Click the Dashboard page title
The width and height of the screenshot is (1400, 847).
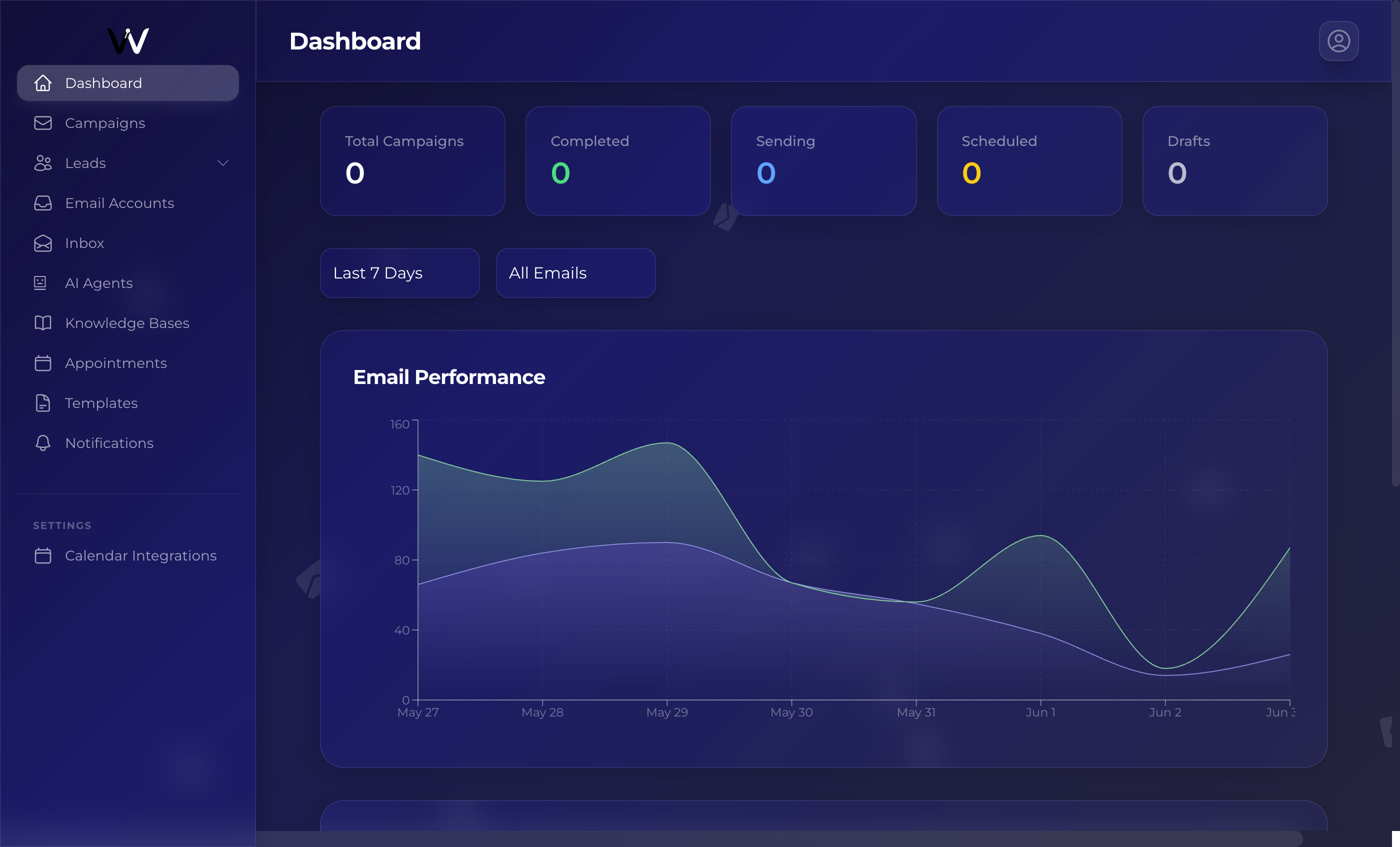[355, 41]
